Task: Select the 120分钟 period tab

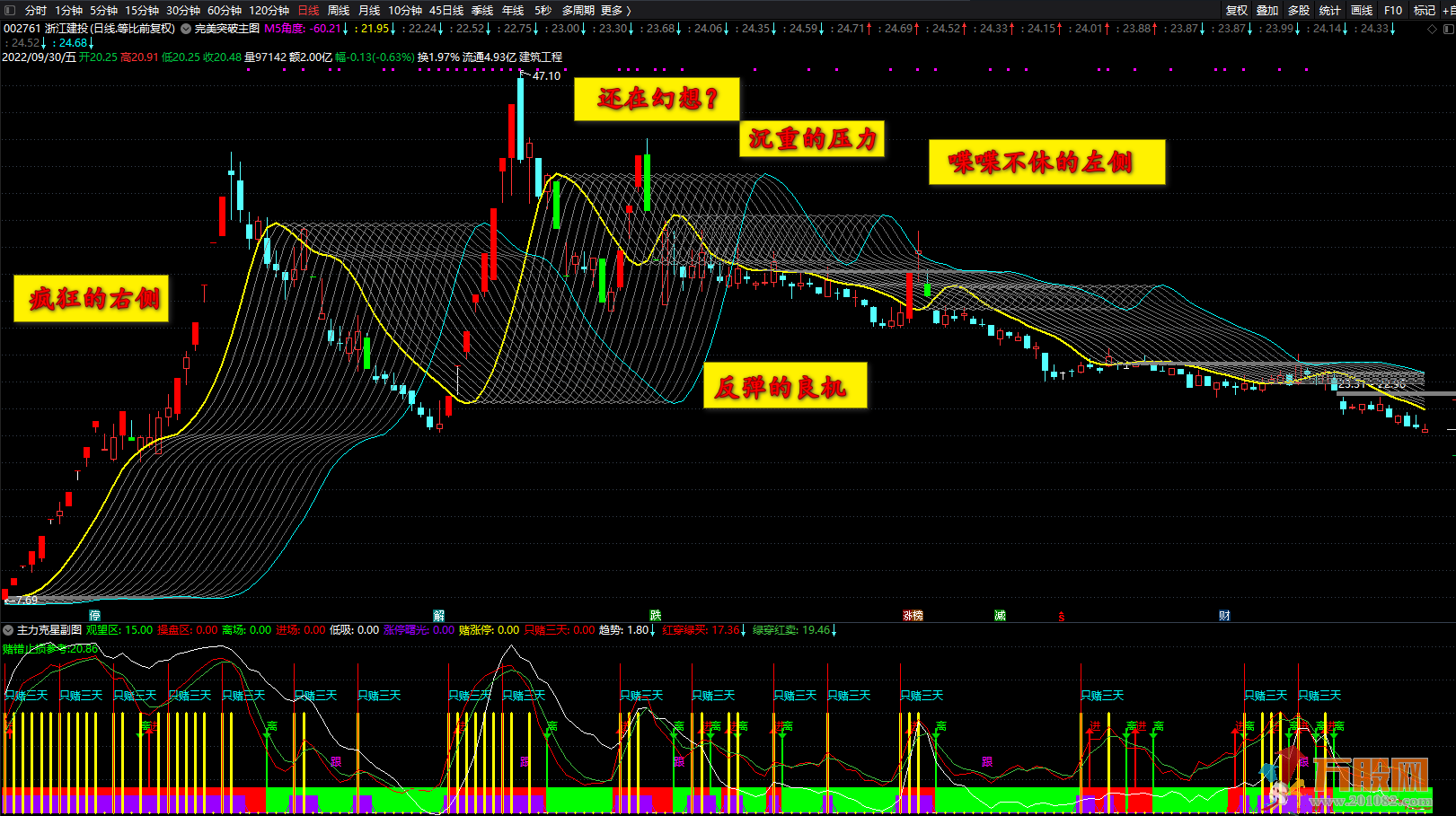Action: point(269,10)
